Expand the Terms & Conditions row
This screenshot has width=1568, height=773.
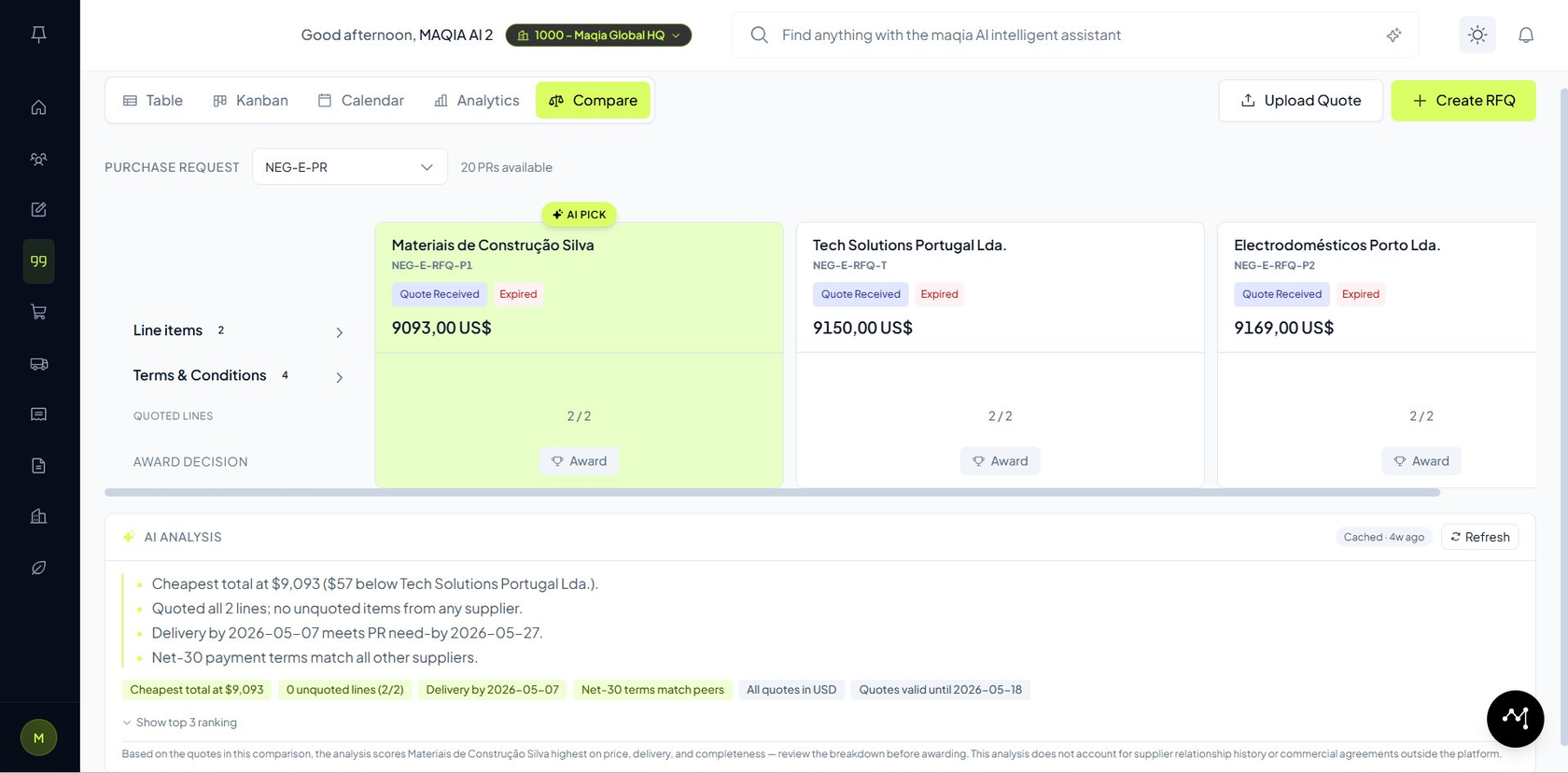pyautogui.click(x=238, y=375)
